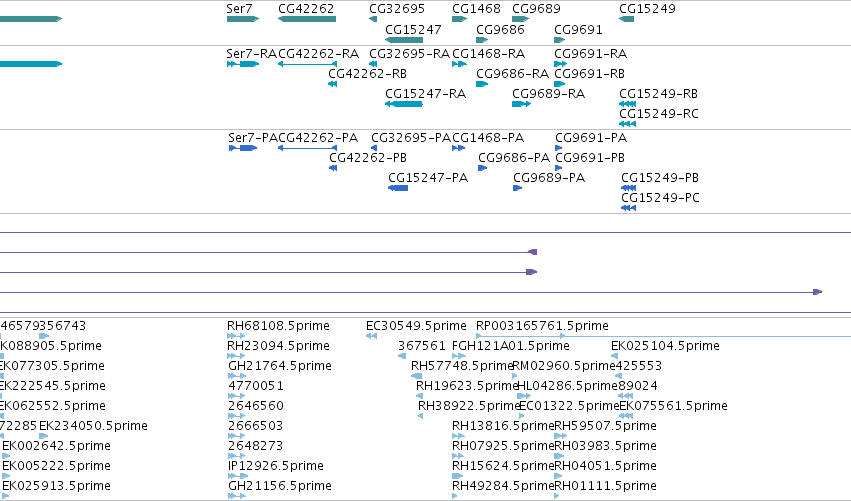
Task: Select gene CG9691 label
Action: click(x=578, y=29)
